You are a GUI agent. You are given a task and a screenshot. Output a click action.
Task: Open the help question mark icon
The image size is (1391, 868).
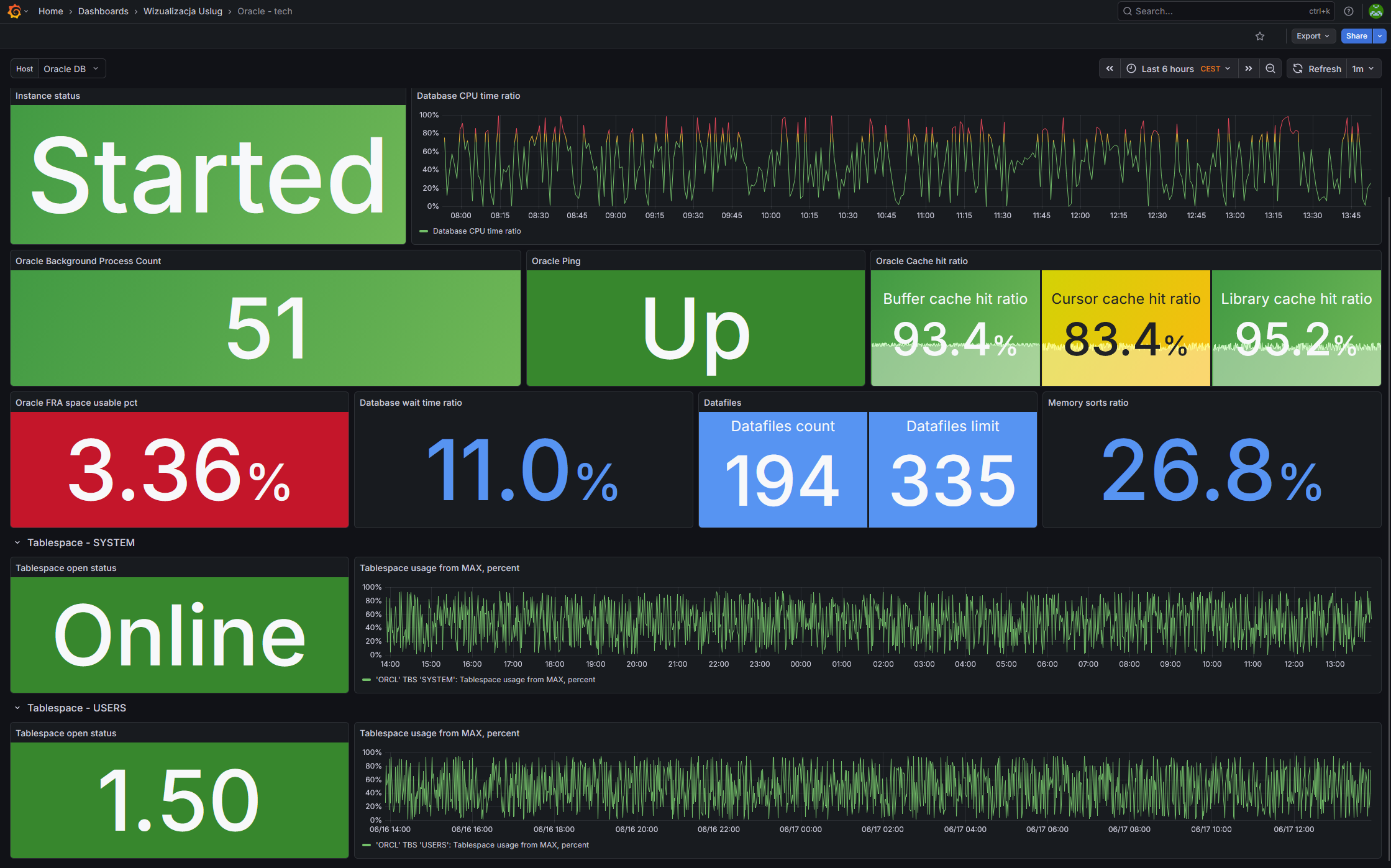coord(1349,11)
